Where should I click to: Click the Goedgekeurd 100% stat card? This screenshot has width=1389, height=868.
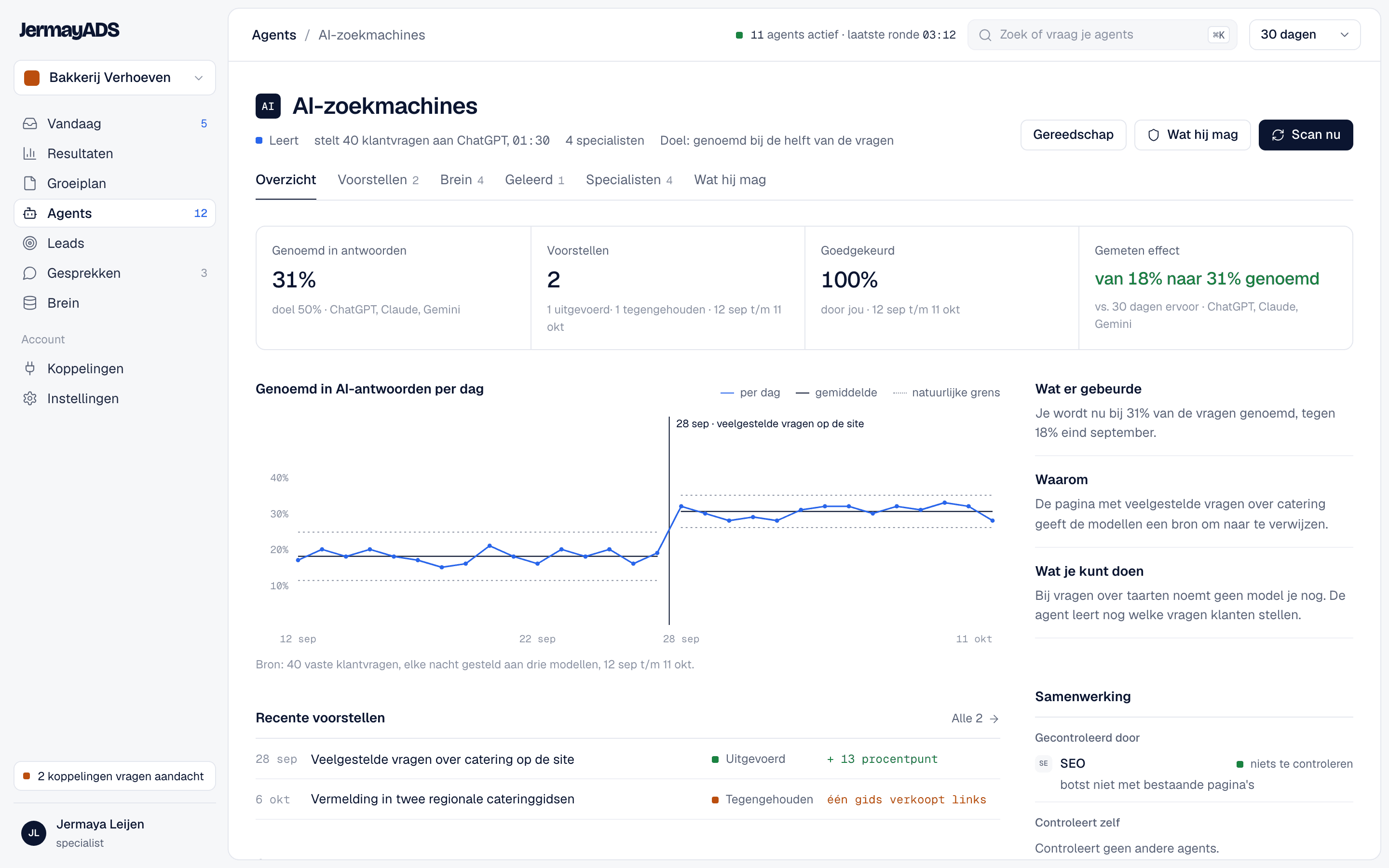[x=941, y=287]
